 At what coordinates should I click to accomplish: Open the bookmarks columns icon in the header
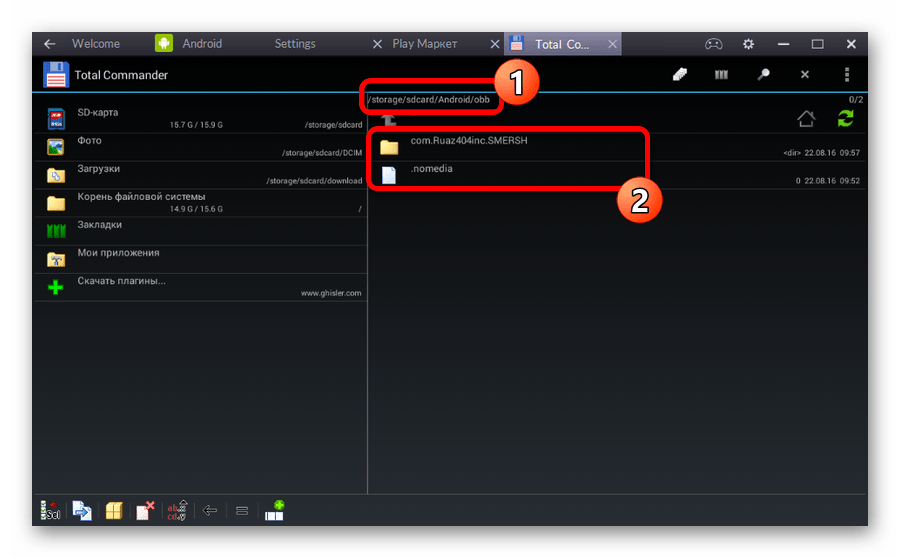(721, 74)
